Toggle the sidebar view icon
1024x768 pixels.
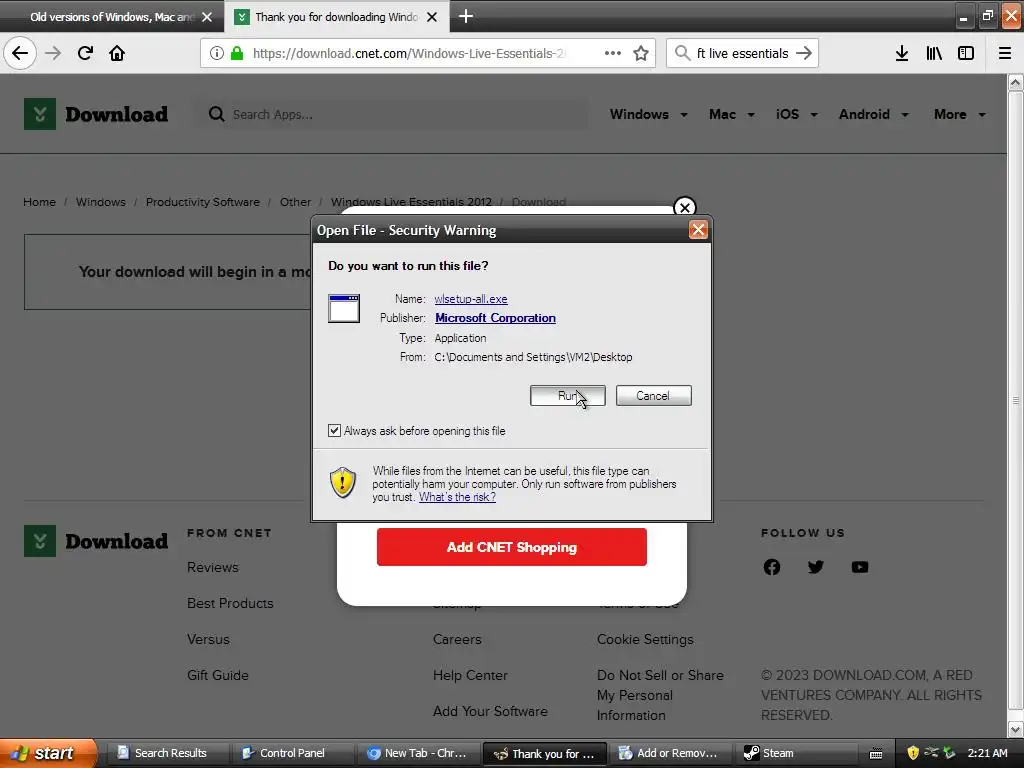click(x=966, y=53)
